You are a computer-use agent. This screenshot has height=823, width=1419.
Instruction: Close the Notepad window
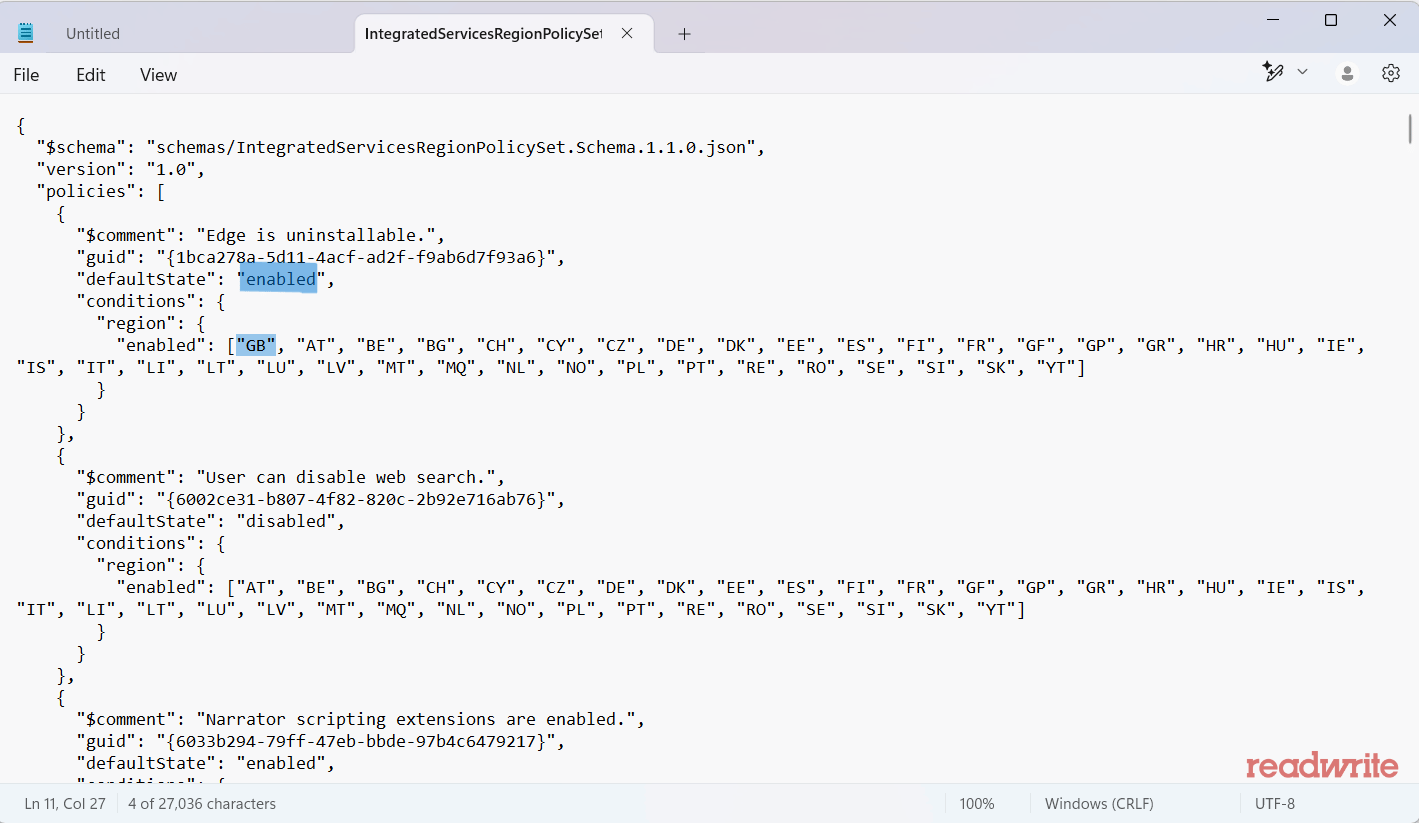tap(1390, 20)
